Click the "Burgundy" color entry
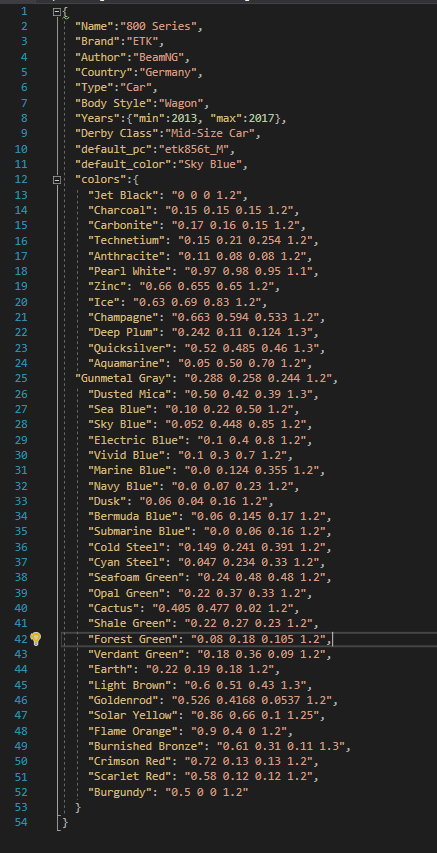 pyautogui.click(x=168, y=792)
